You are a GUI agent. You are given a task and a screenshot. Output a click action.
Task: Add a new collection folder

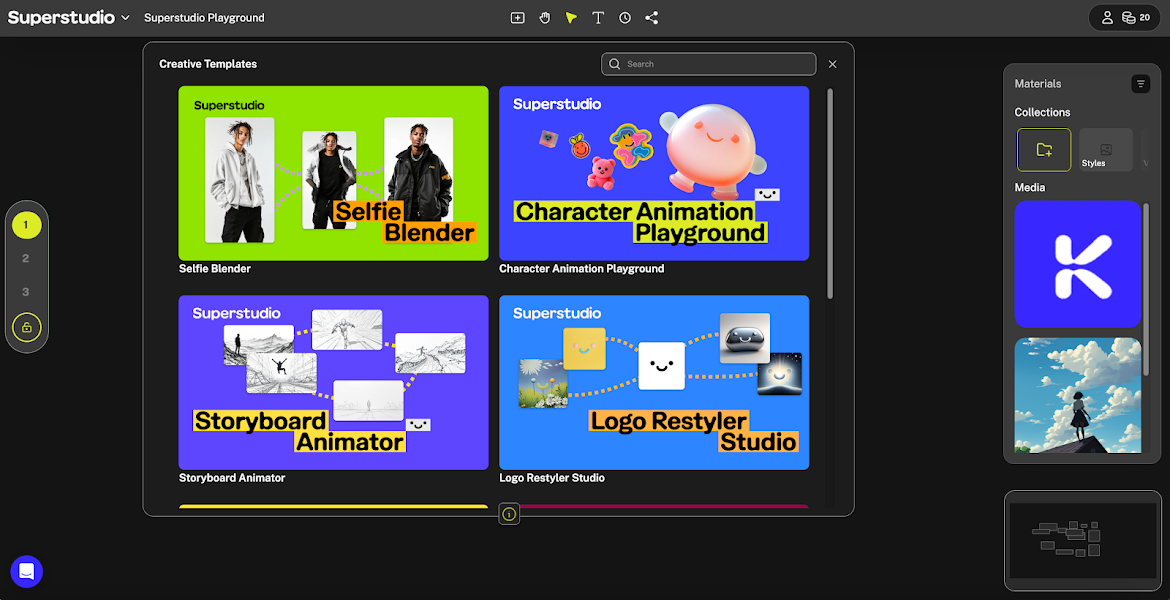(1044, 149)
